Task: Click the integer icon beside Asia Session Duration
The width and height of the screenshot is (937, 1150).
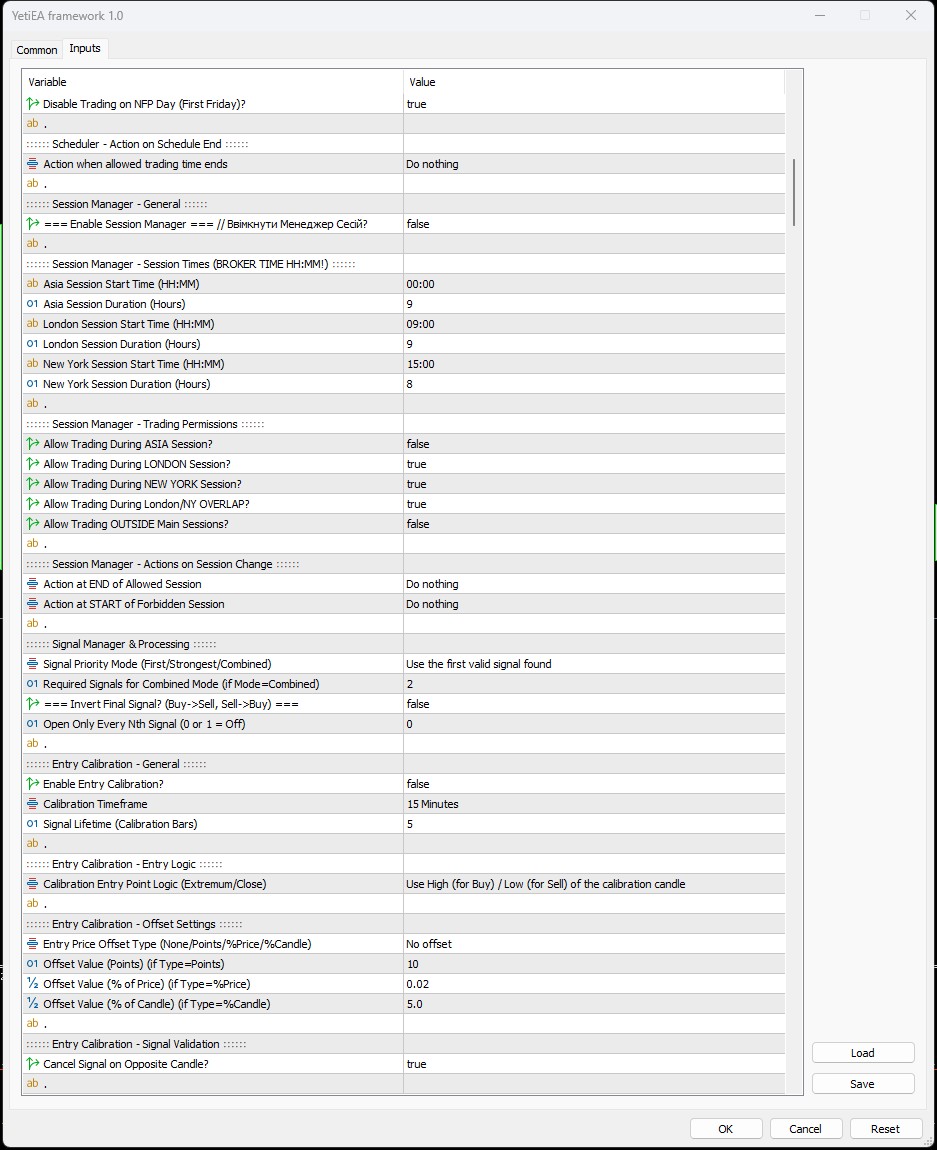Action: click(x=32, y=304)
